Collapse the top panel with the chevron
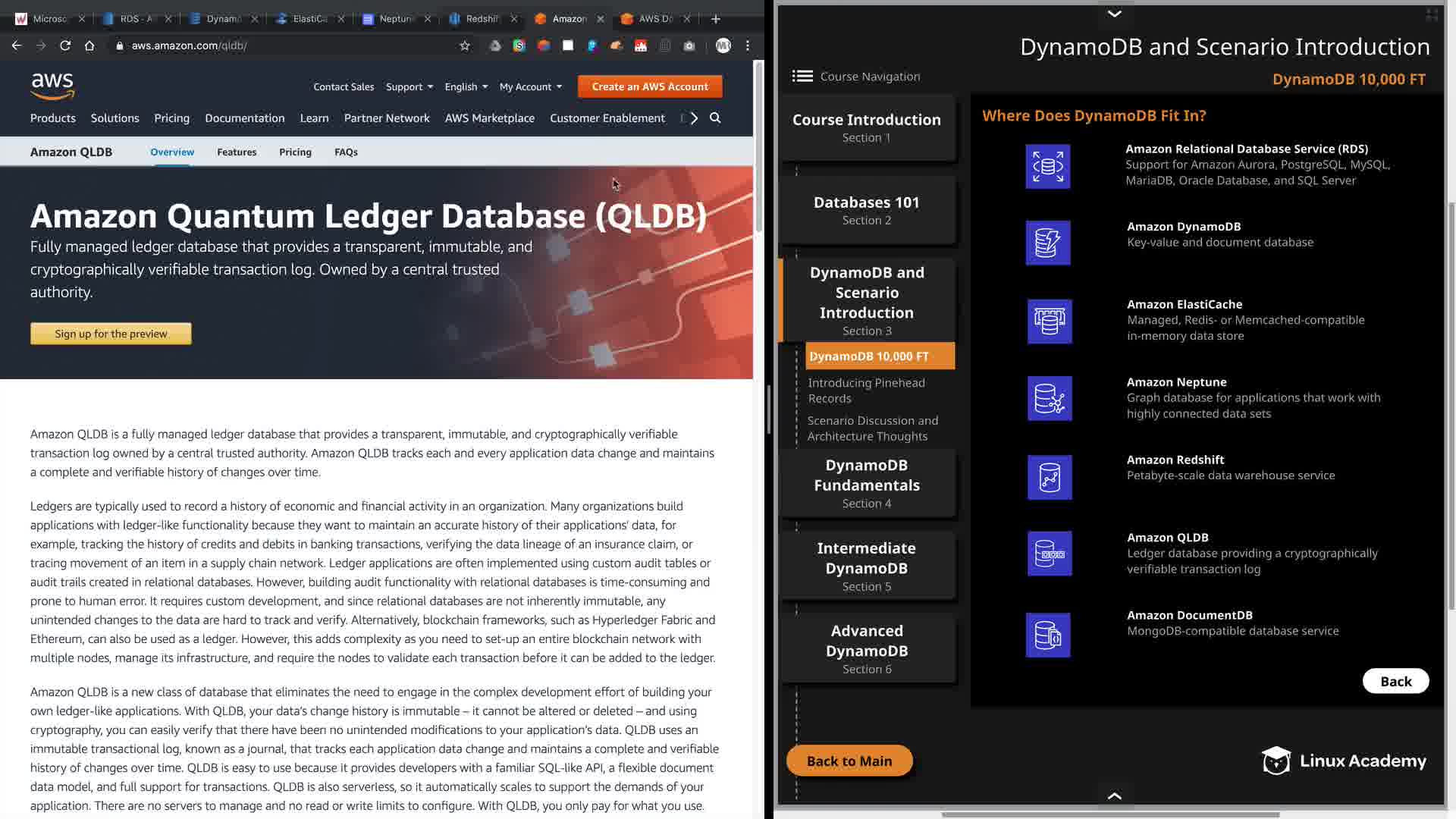The height and width of the screenshot is (819, 1456). [1114, 14]
